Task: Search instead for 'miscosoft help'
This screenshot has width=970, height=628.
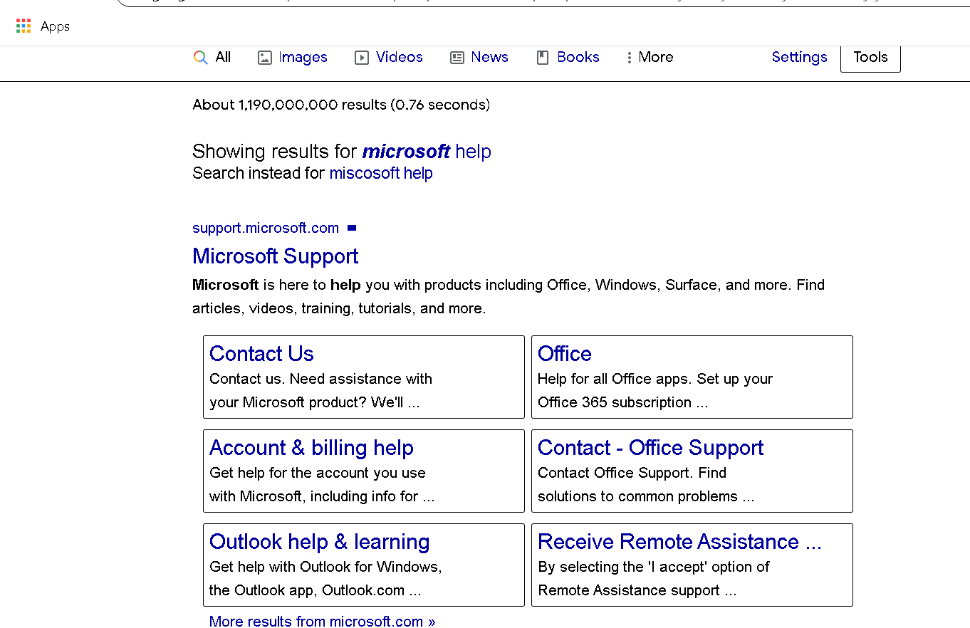Action: click(x=381, y=173)
